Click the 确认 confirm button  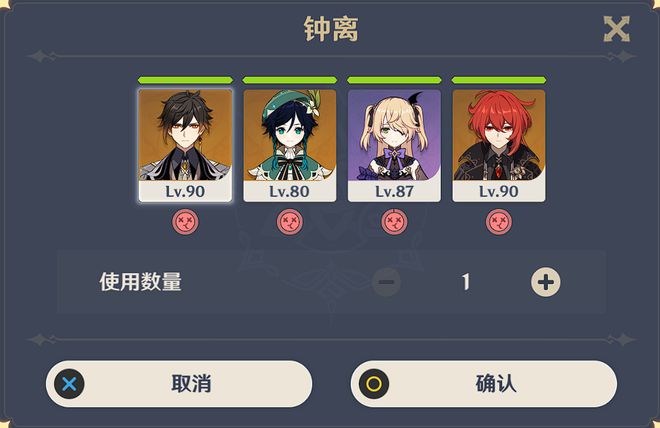484,383
